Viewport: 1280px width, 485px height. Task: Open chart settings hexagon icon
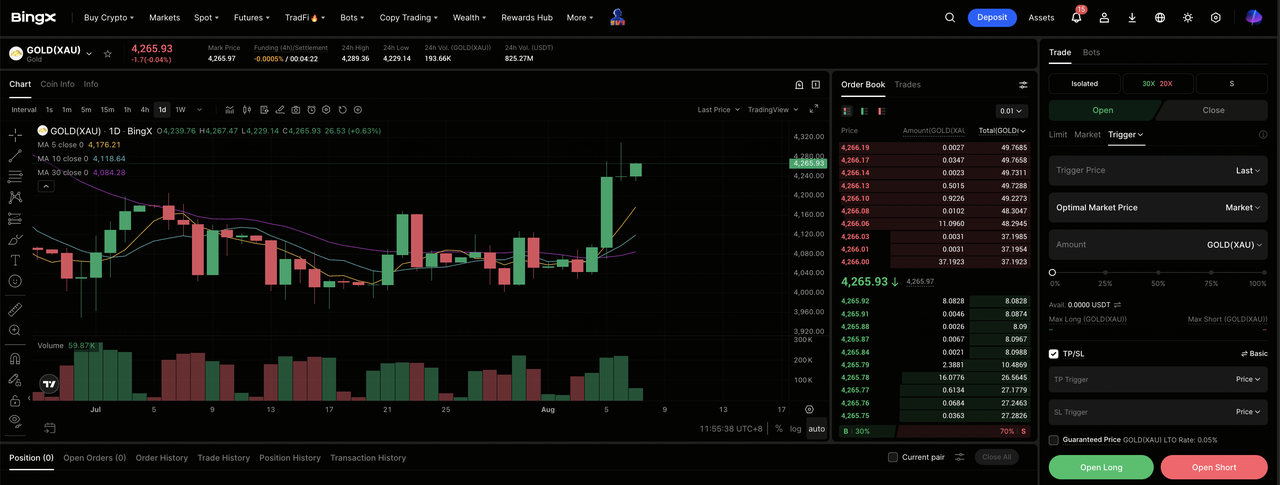pos(326,110)
